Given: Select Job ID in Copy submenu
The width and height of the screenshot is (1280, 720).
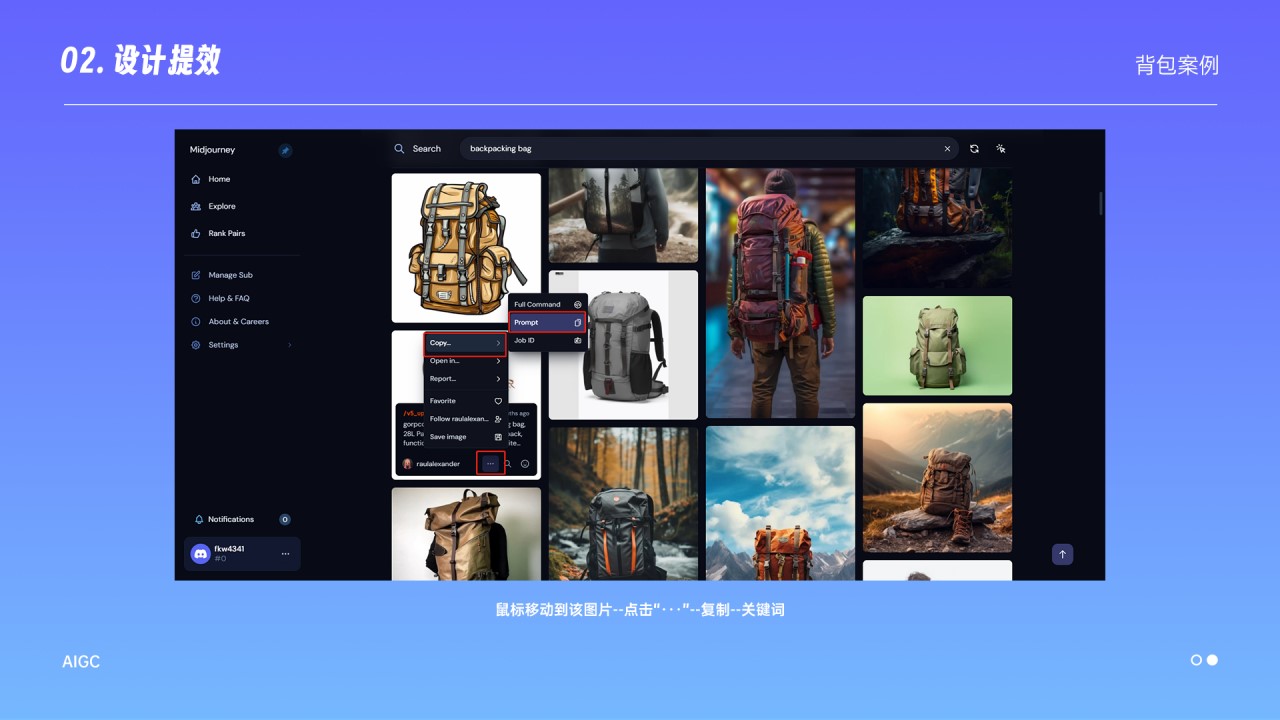Looking at the screenshot, I should [548, 340].
